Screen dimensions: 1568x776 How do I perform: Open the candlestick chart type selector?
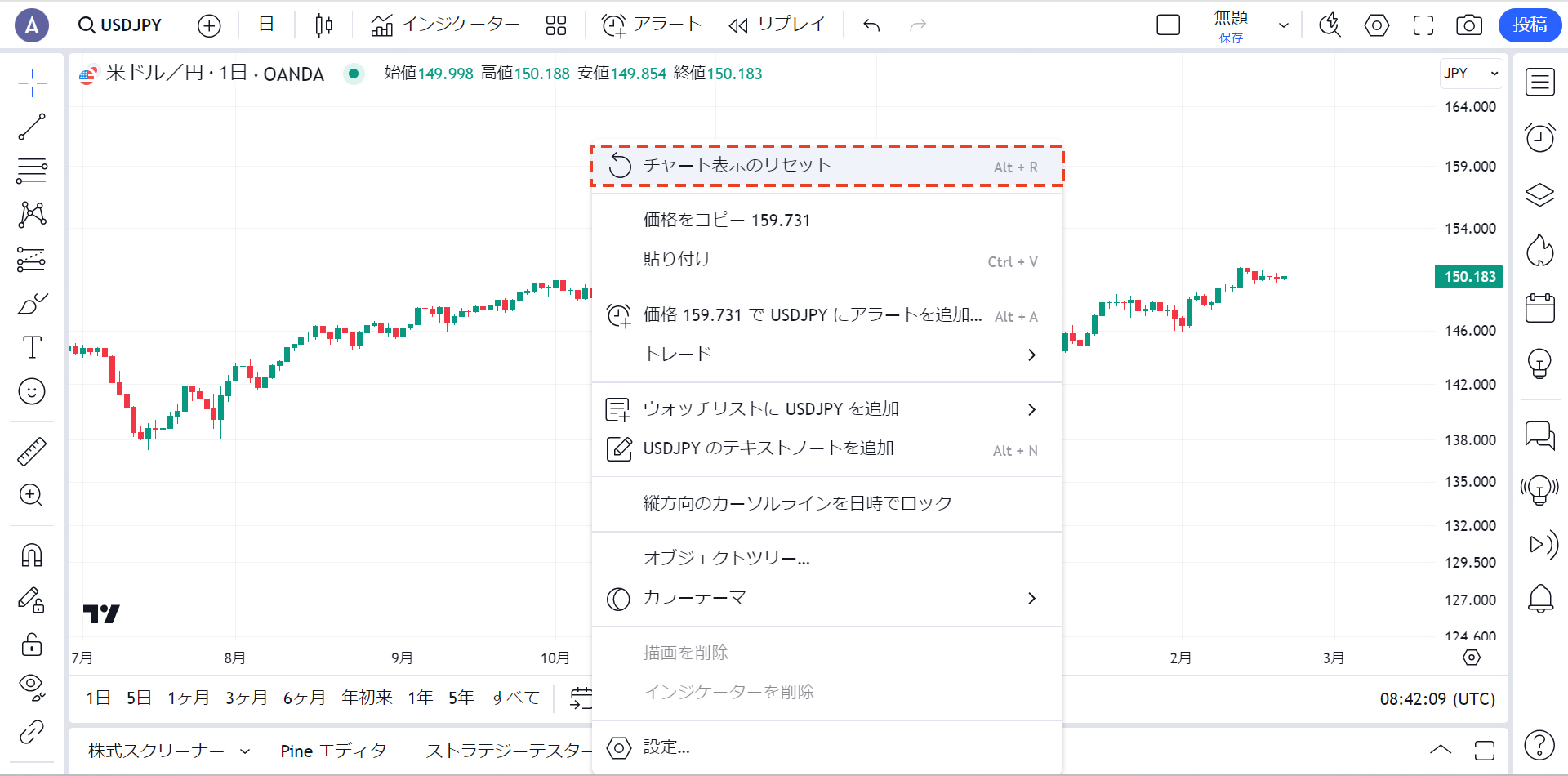tap(323, 25)
